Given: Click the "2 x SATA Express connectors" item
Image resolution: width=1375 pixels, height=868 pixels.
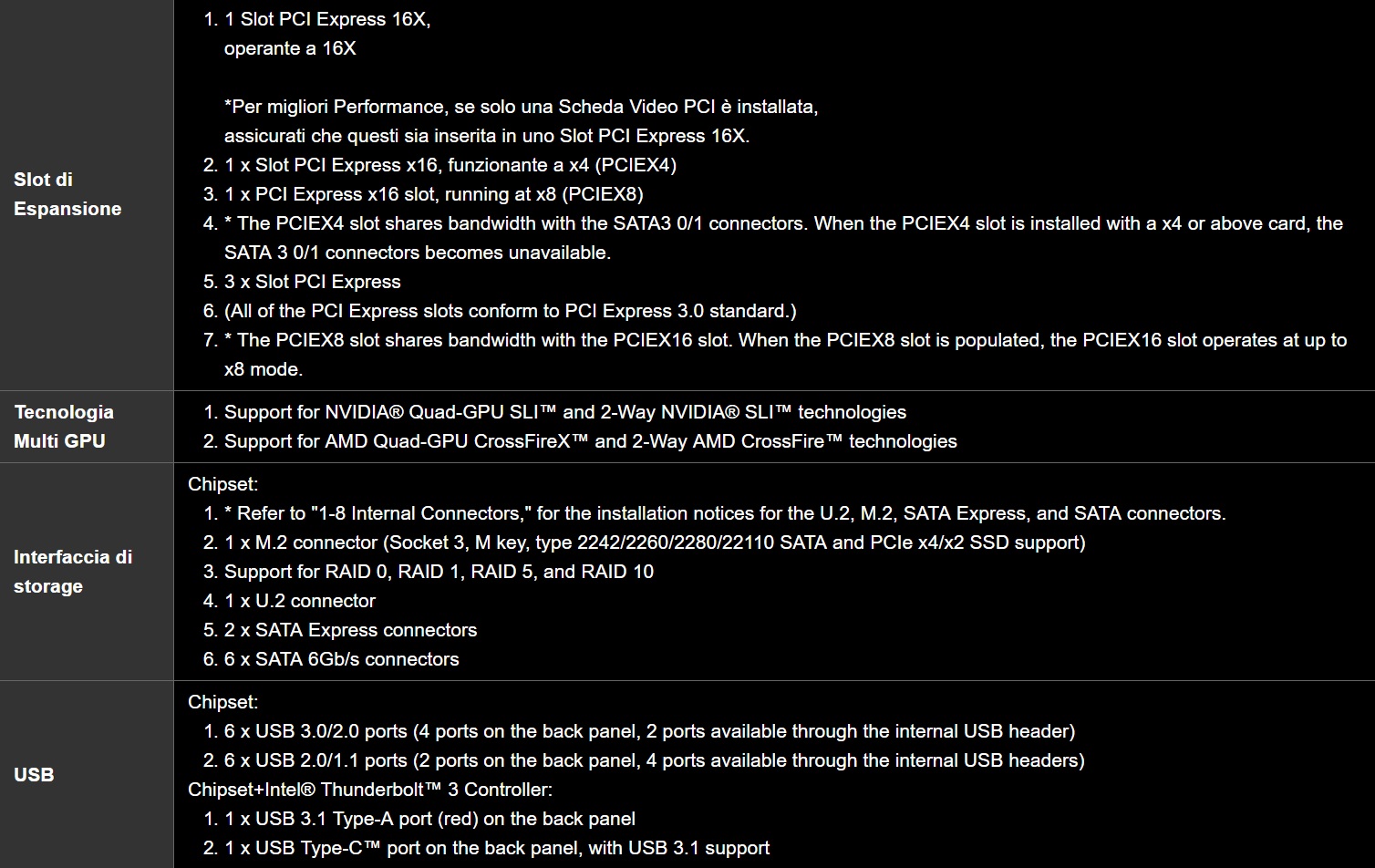Looking at the screenshot, I should tap(351, 630).
